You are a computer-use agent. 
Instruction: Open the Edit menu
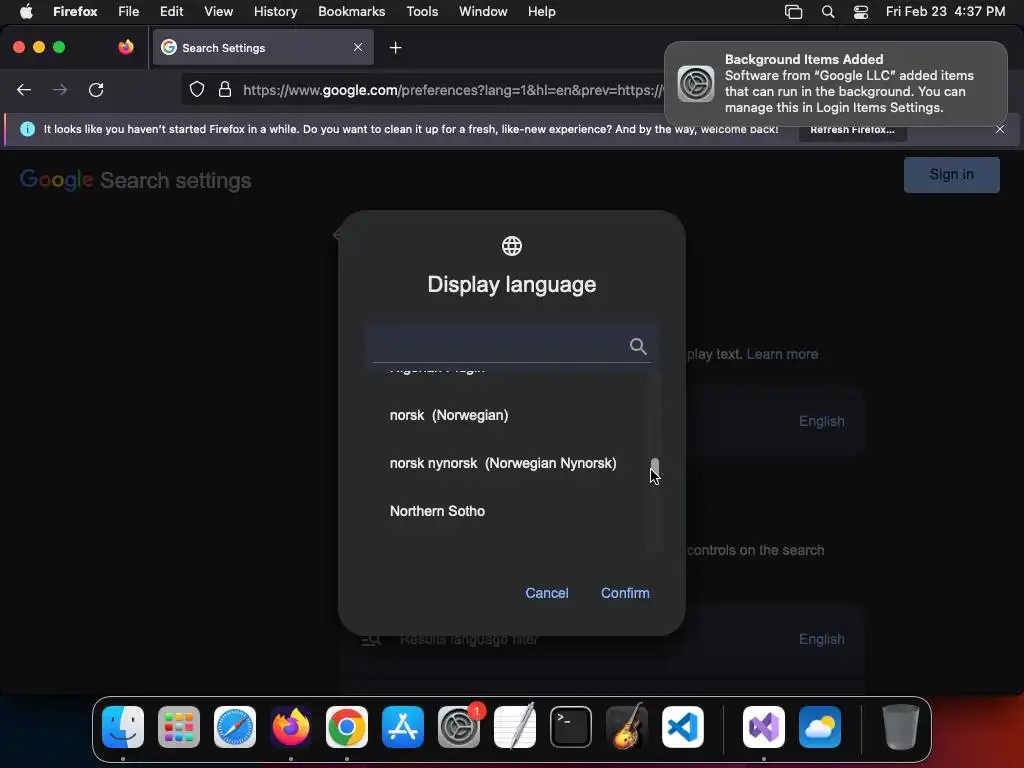171,11
